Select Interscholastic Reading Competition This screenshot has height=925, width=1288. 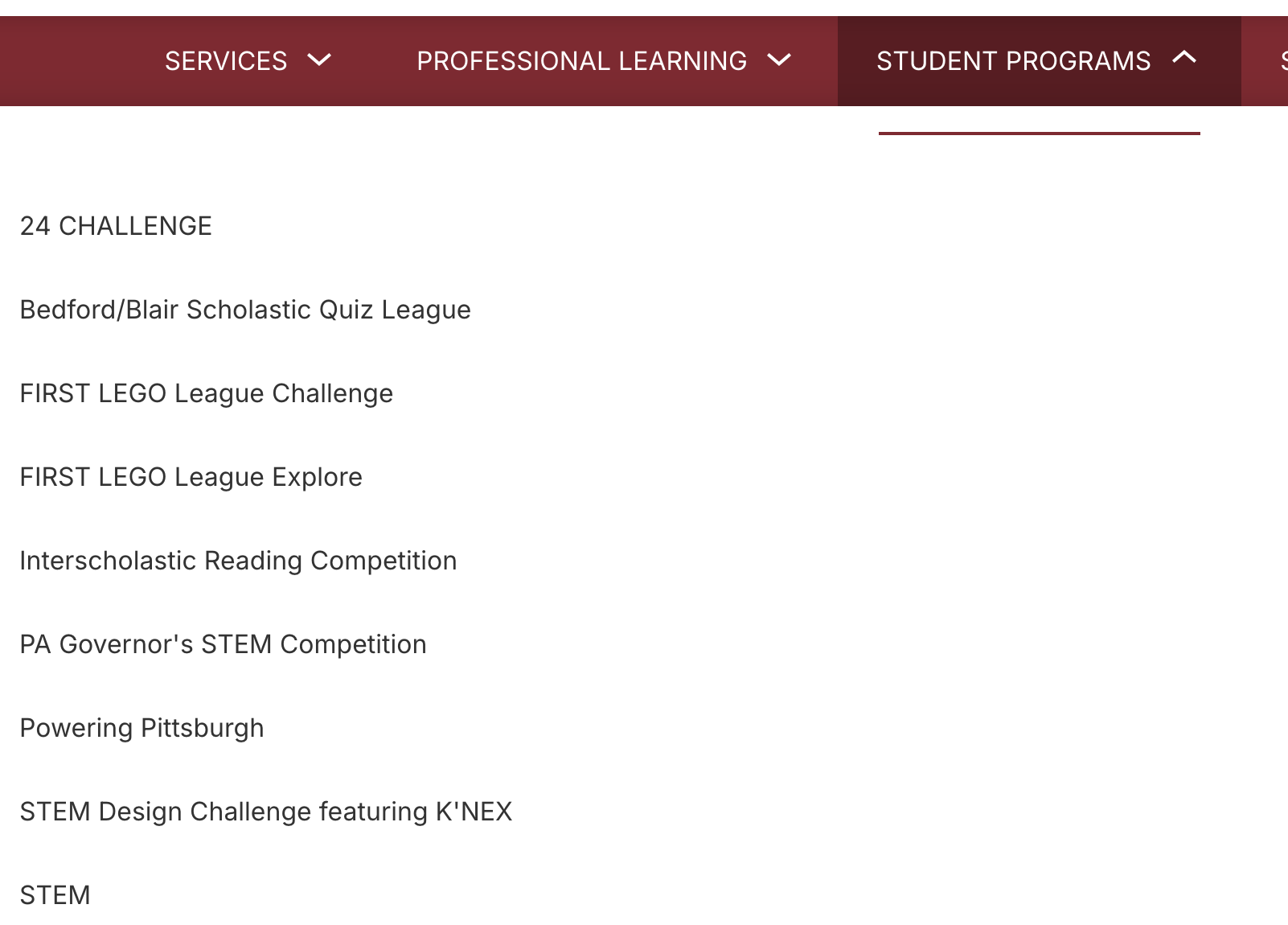239,561
